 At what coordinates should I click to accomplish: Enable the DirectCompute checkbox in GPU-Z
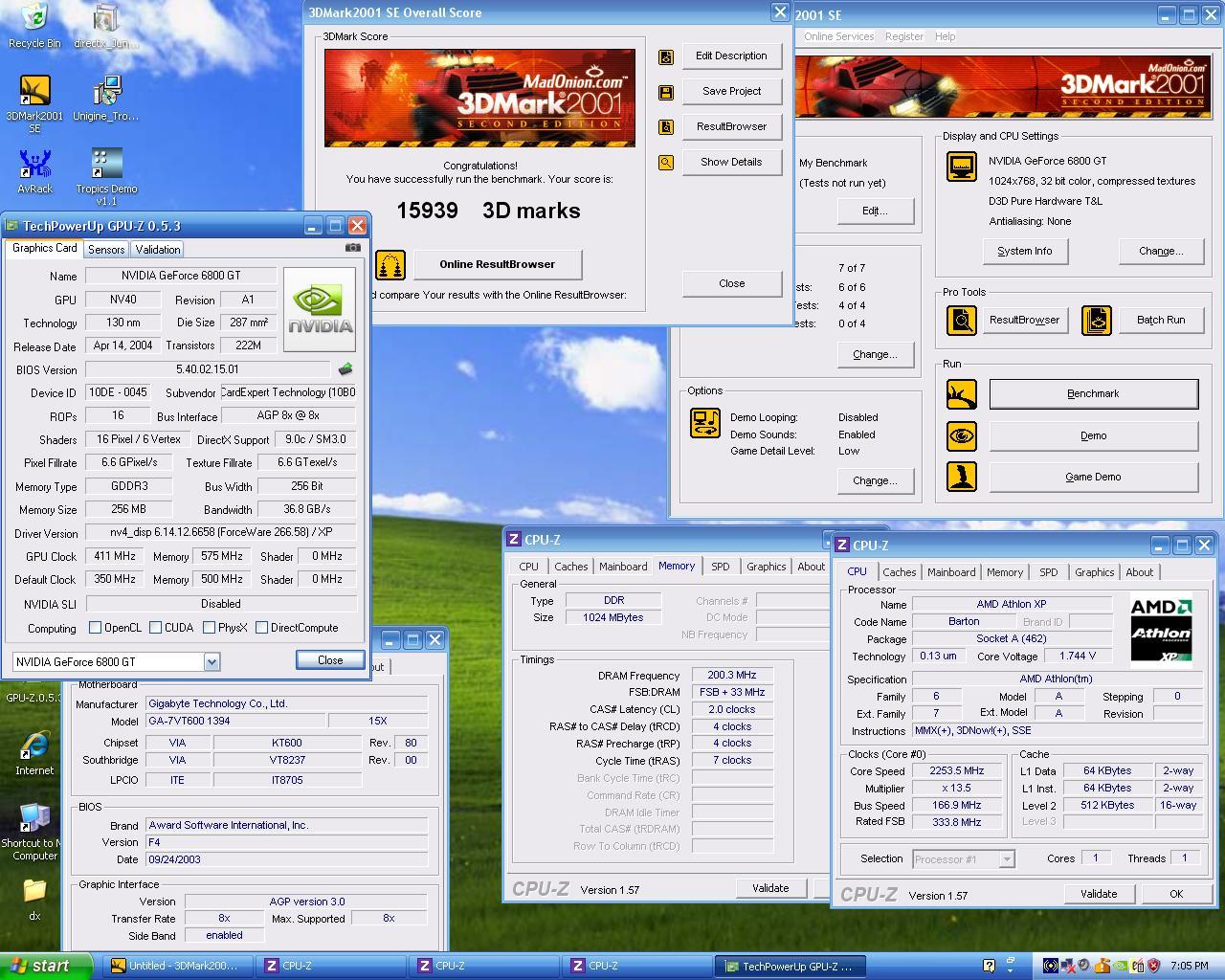coord(261,628)
